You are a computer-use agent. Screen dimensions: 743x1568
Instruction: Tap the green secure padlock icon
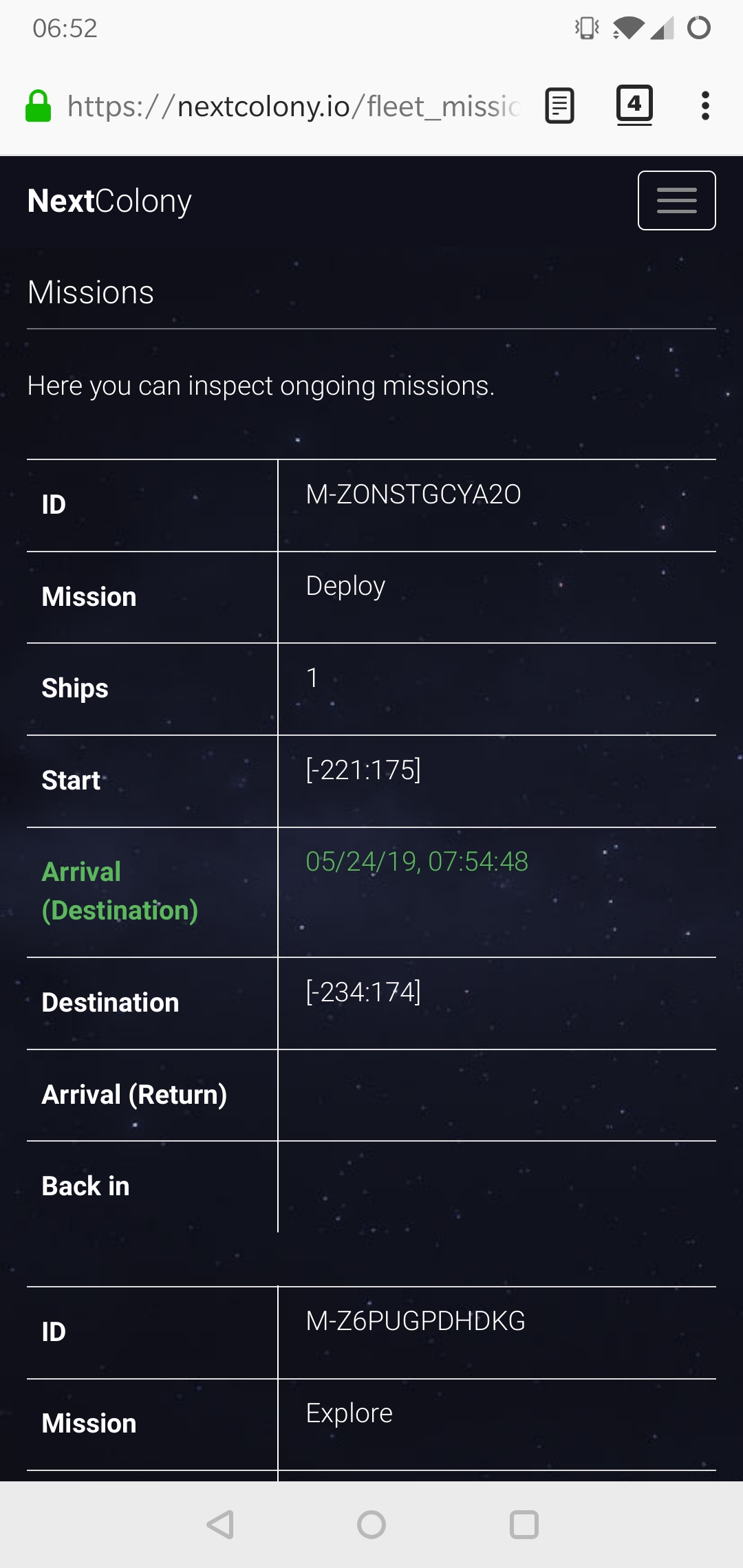(x=39, y=107)
